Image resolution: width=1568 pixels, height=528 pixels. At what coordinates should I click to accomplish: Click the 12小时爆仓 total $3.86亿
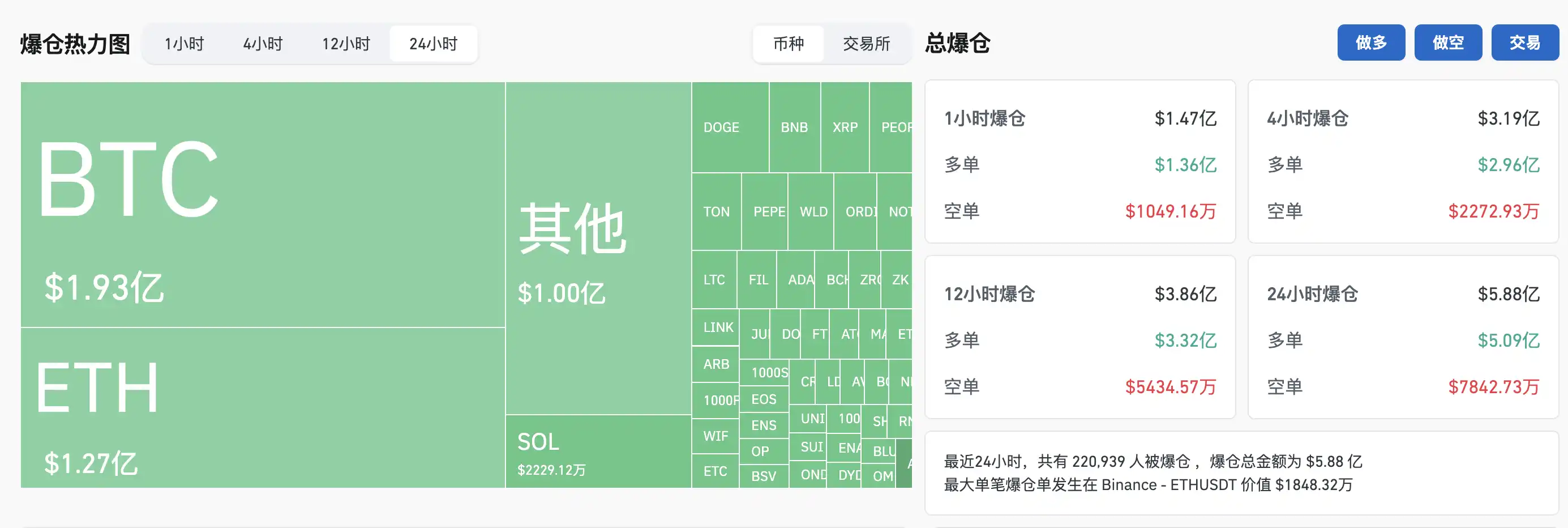pos(1185,294)
